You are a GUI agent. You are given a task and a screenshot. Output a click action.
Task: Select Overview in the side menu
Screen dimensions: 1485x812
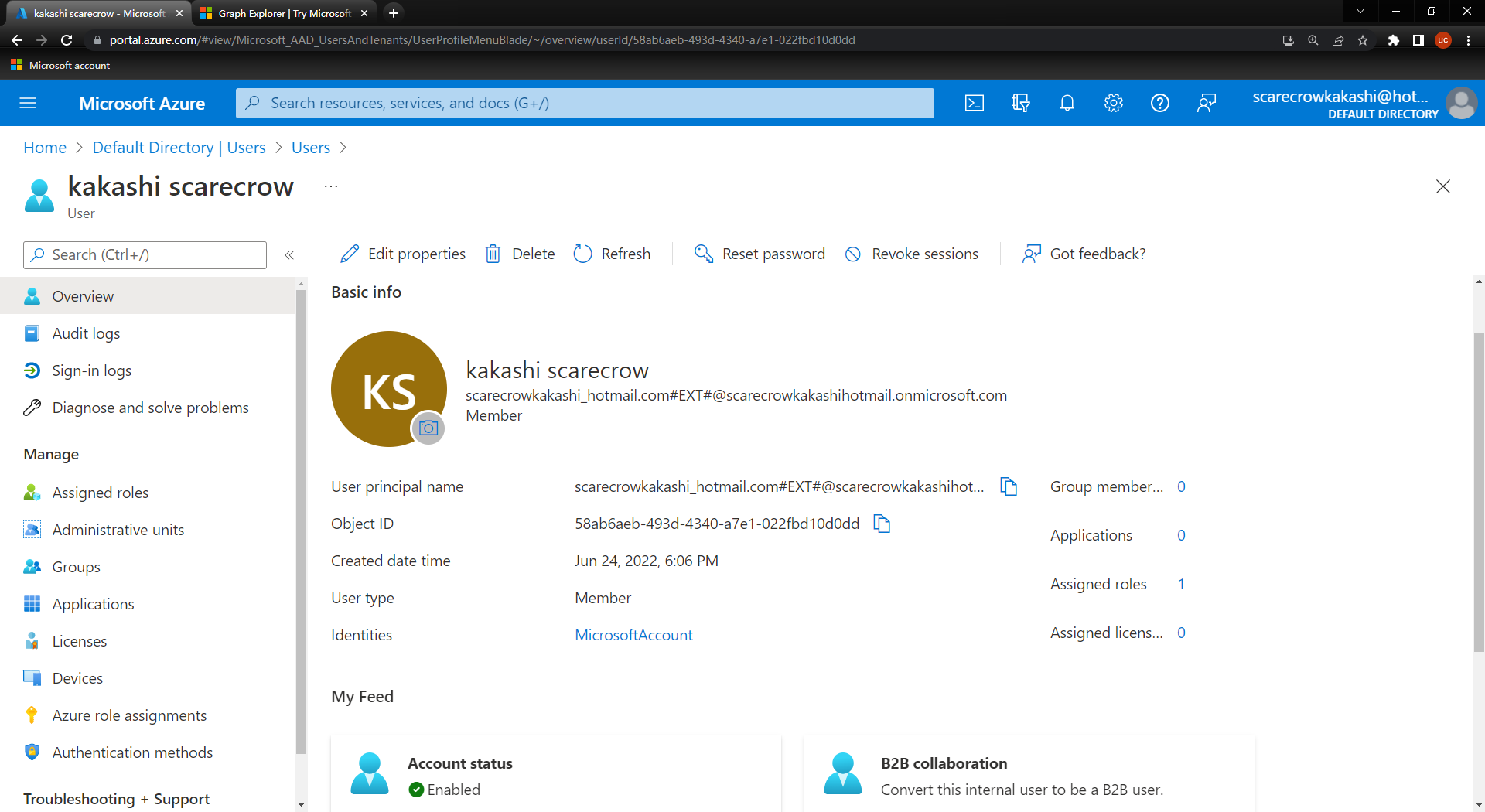[148, 296]
